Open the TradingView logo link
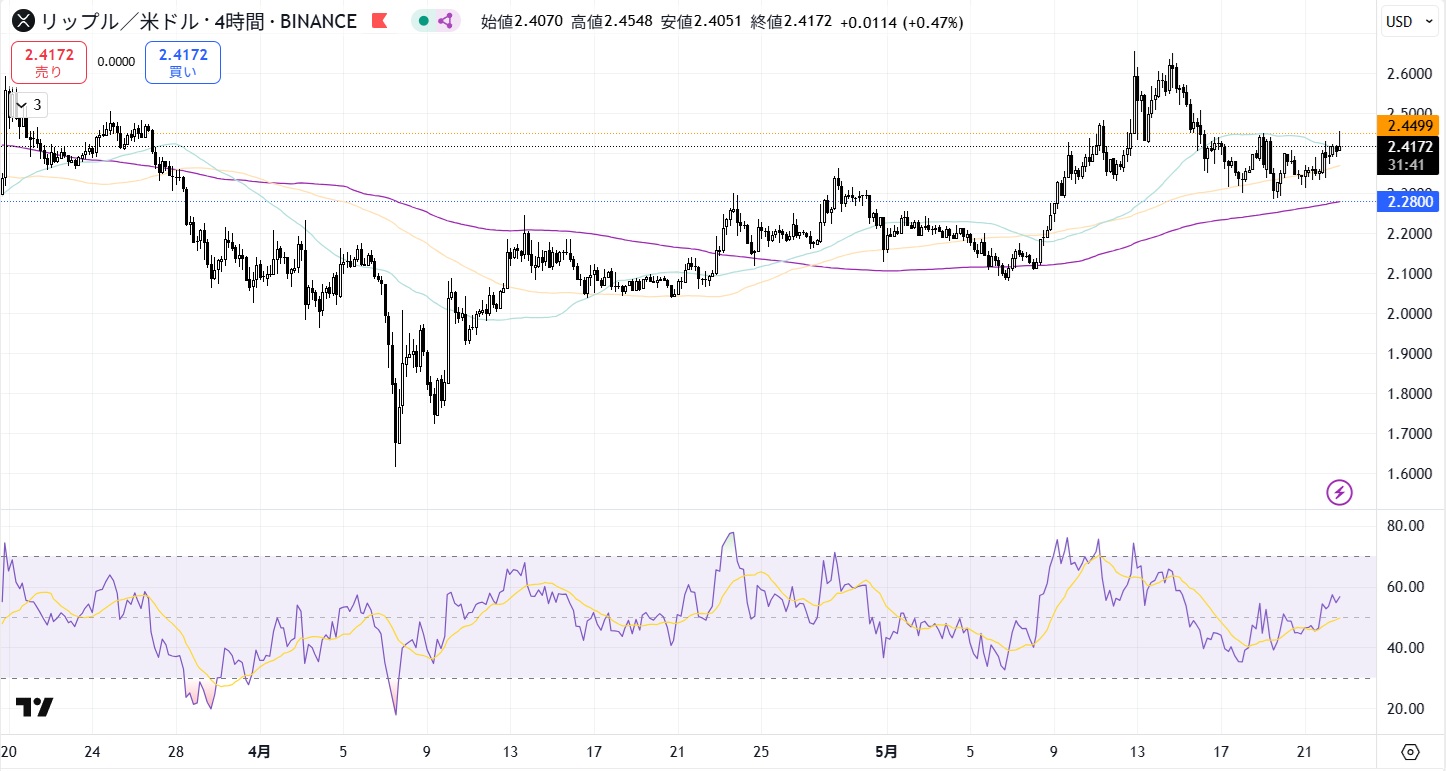1446x771 pixels. (35, 707)
